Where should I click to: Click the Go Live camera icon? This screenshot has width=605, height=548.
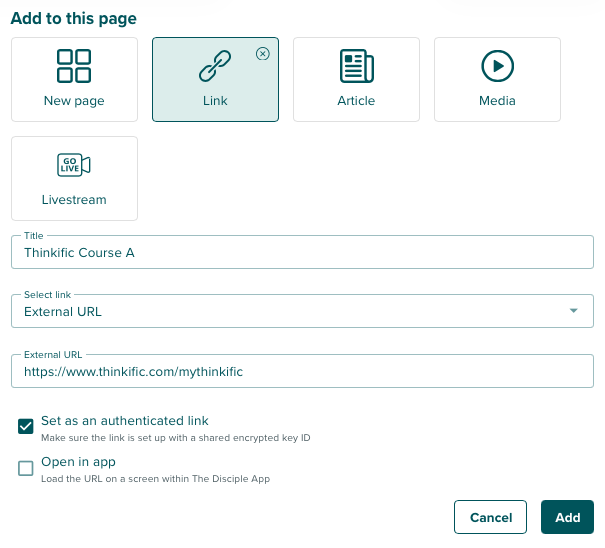point(74,165)
